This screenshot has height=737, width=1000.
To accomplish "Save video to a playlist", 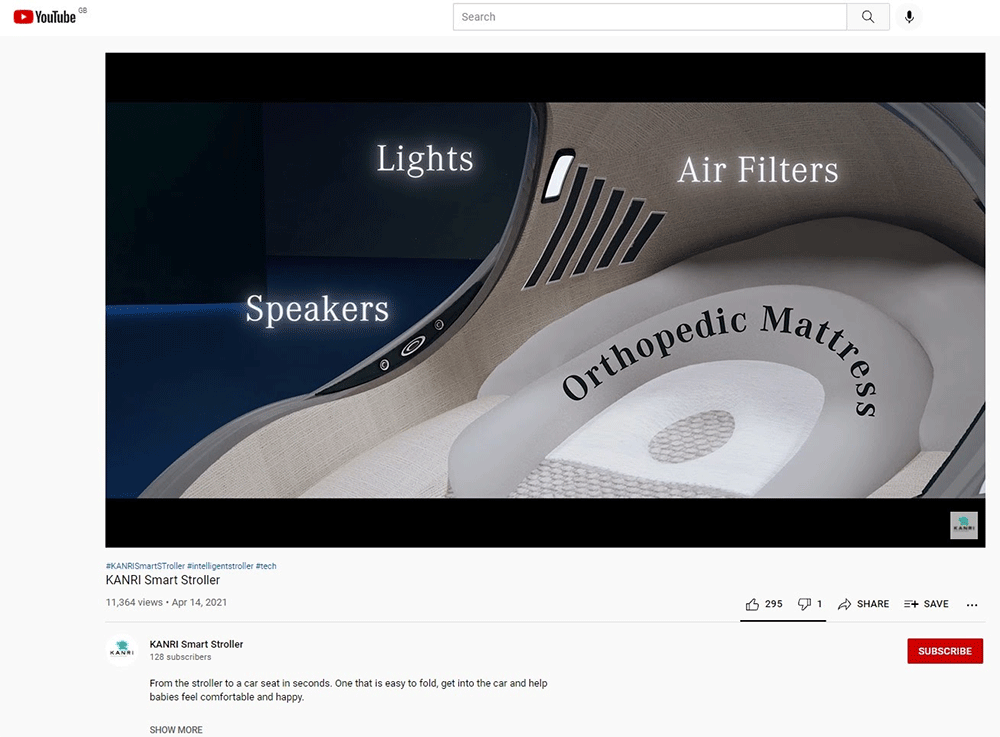I will pos(926,604).
